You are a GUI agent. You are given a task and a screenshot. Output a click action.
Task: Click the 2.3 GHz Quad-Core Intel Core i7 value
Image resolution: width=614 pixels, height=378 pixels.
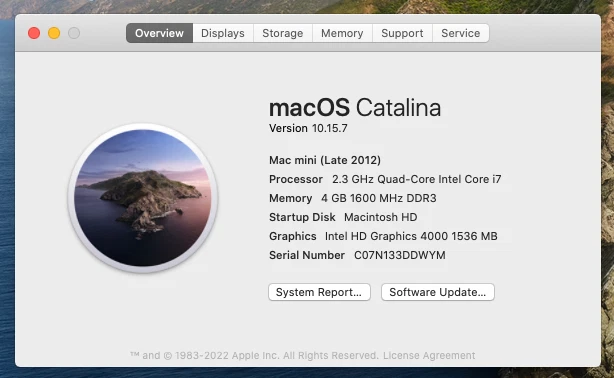[x=417, y=179]
